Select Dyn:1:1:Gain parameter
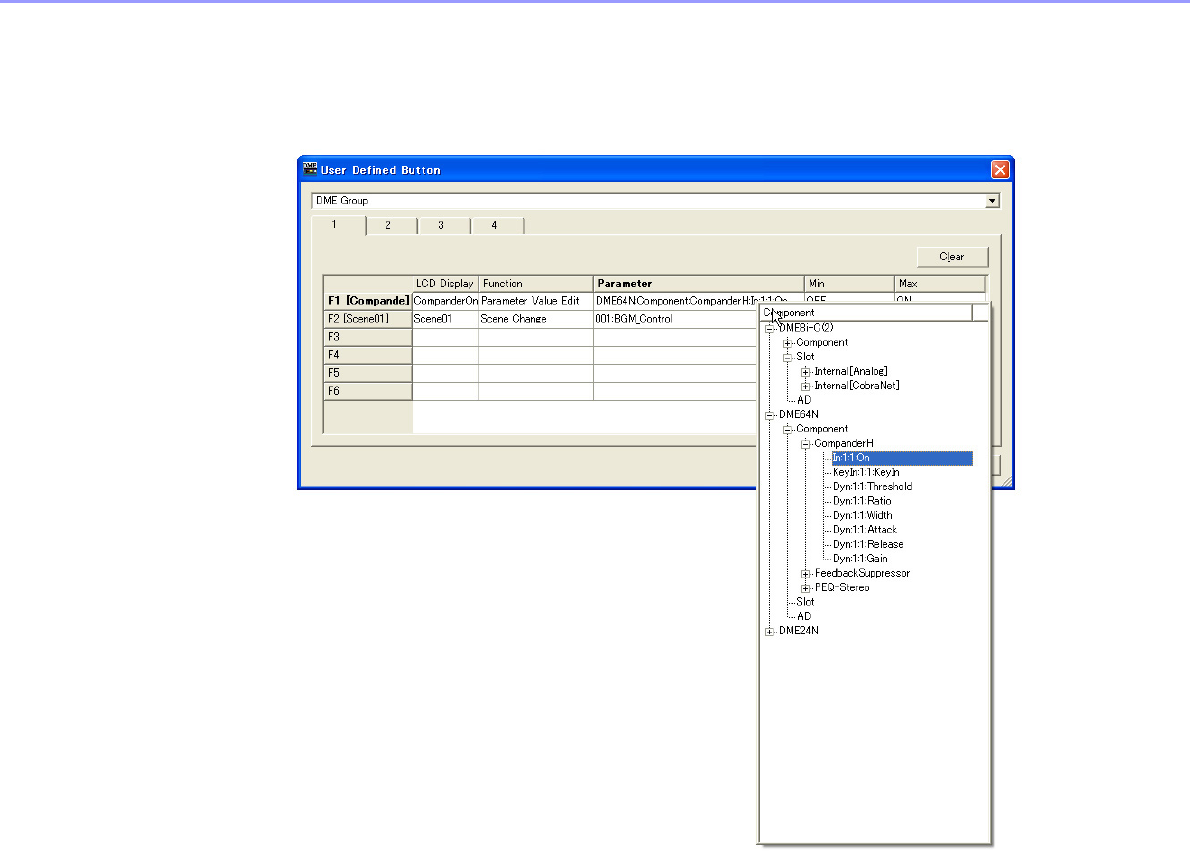Viewport: 1190px width, 856px height. (860, 559)
